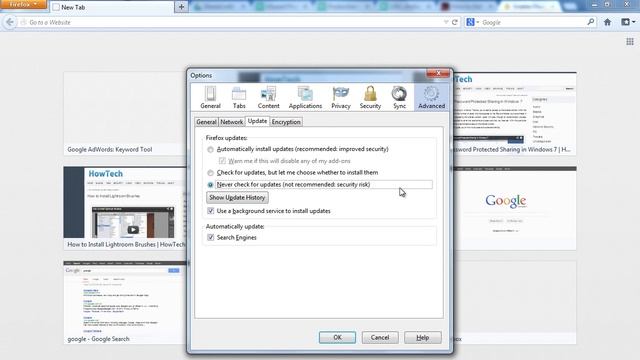Screen dimensions: 640x360
Task: Toggle Search Engines auto-update checkbox
Action: 211,238
